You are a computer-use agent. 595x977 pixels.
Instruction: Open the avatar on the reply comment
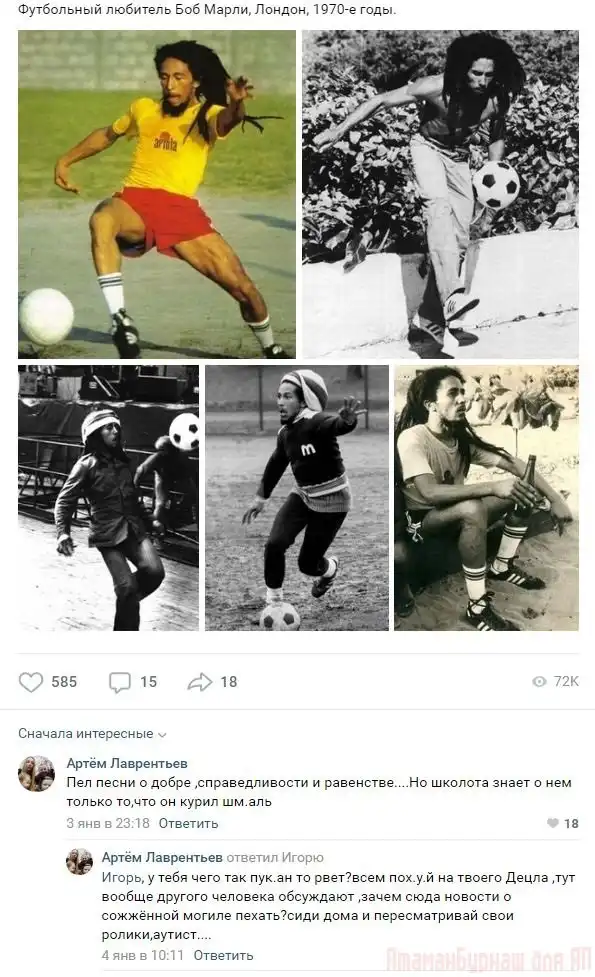[79, 862]
